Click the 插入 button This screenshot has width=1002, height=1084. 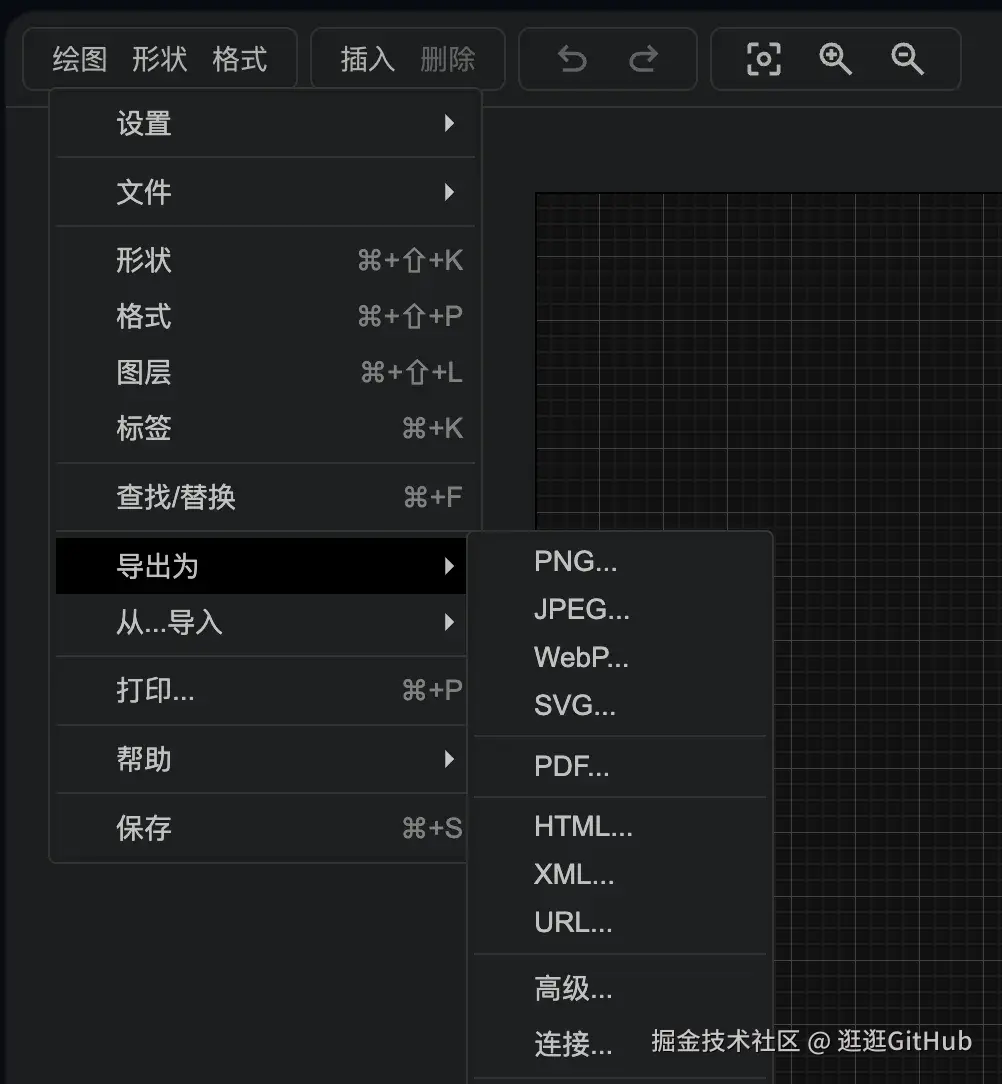pos(365,58)
